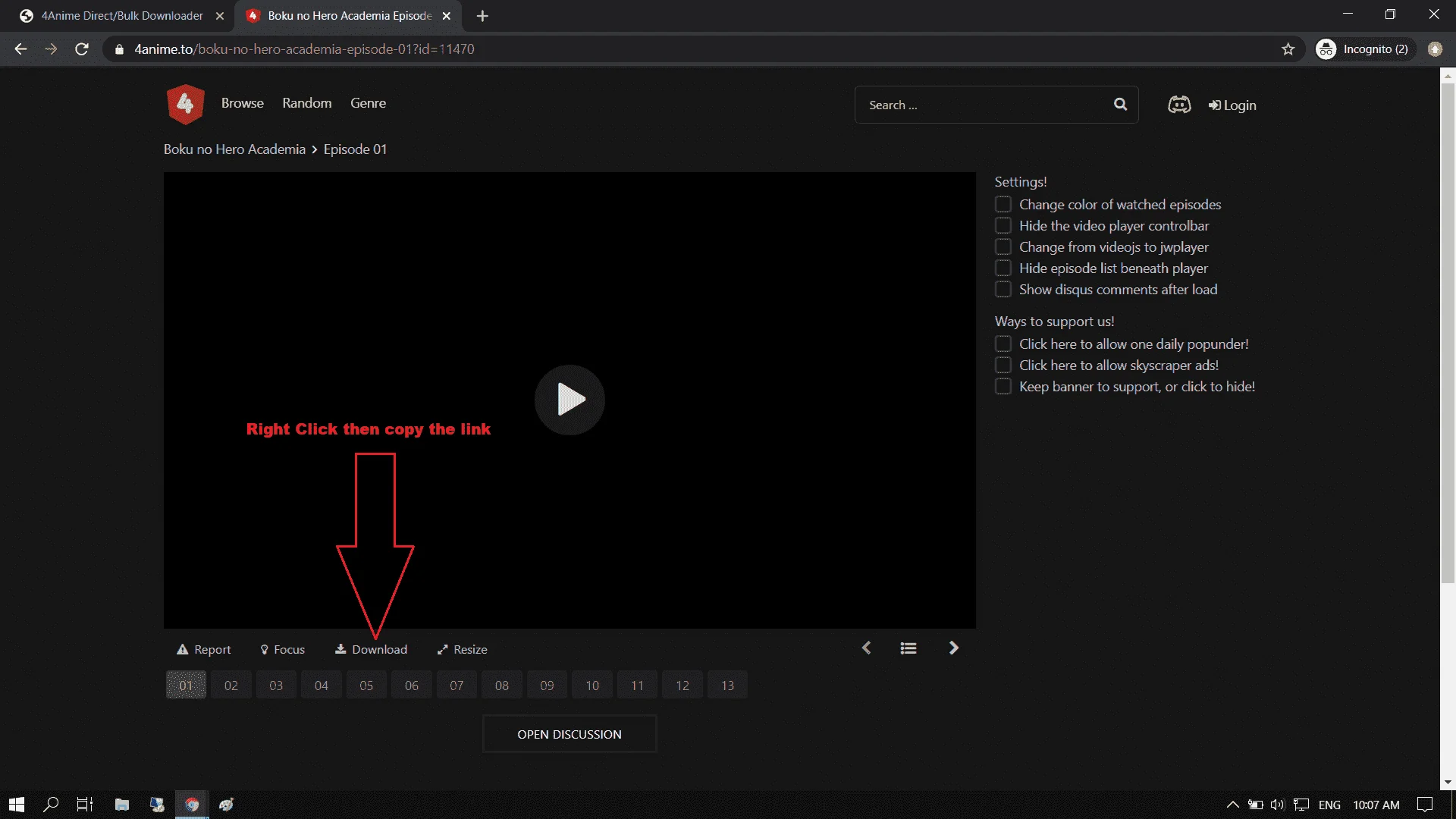
Task: Open the episode list icon
Action: coord(908,648)
